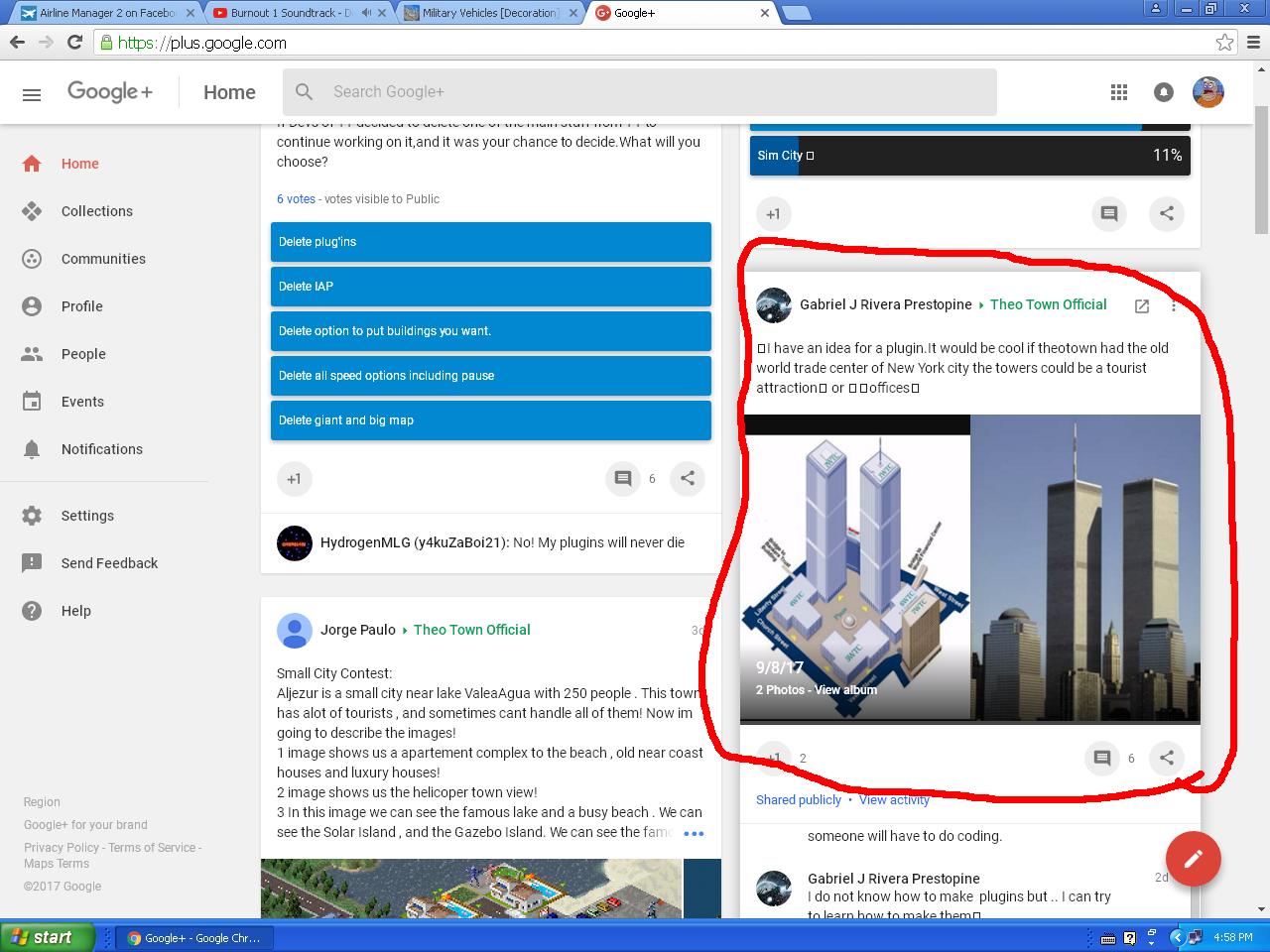Open comments on the plugin deletion poll
This screenshot has height=952, width=1270.
623,478
